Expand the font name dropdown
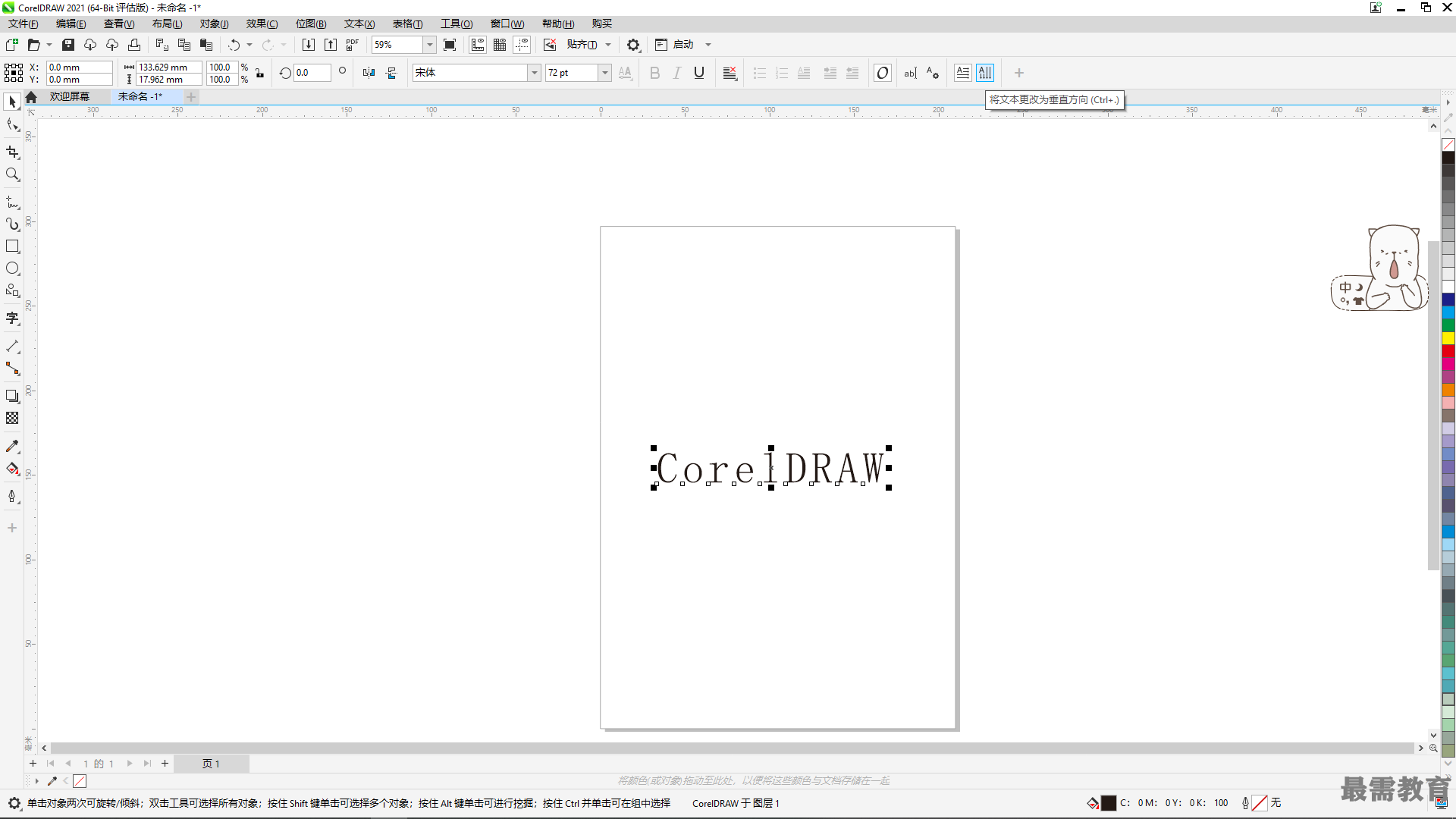 tap(535, 73)
